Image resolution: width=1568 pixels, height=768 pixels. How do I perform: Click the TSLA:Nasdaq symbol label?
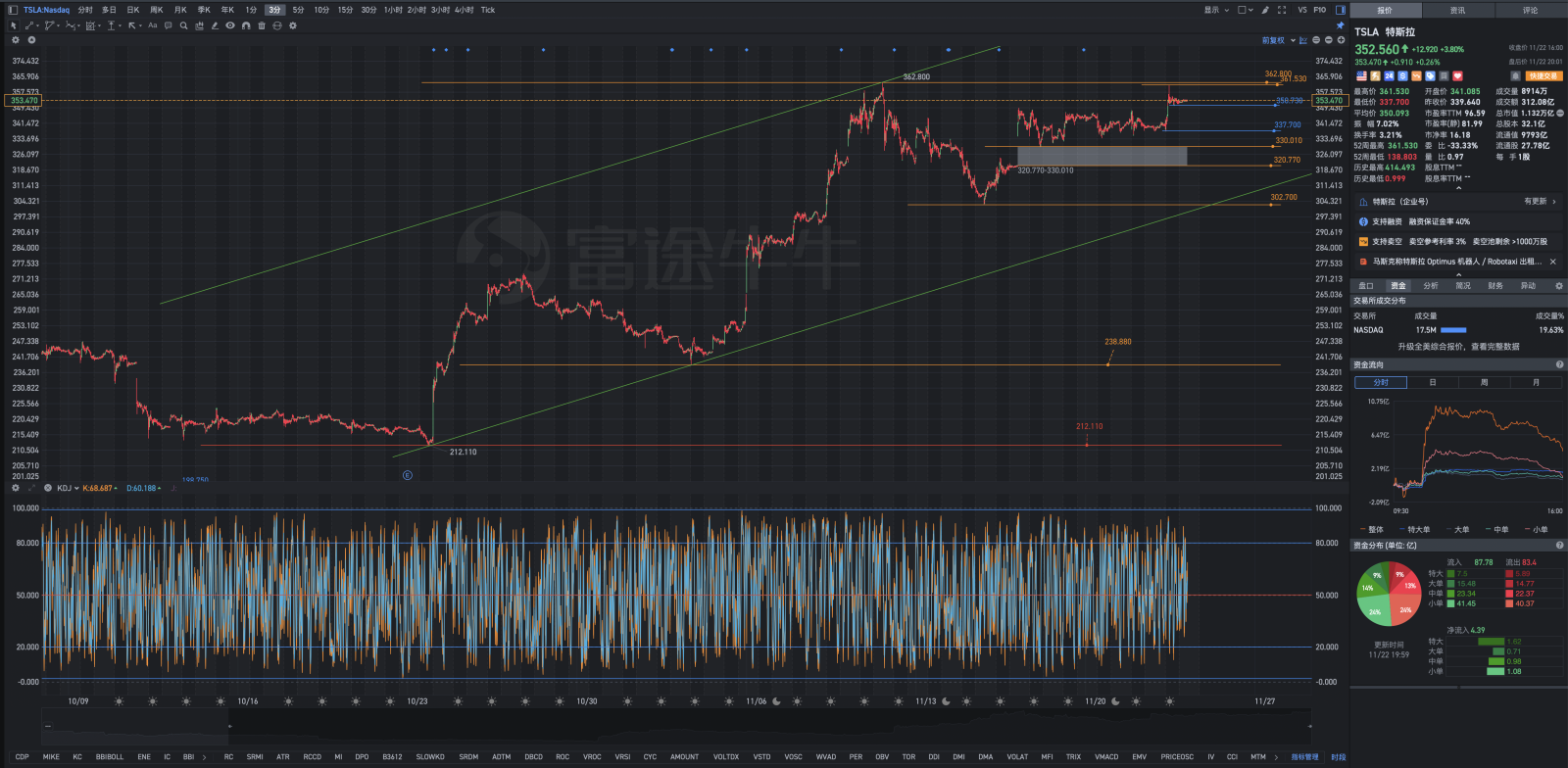click(x=47, y=10)
